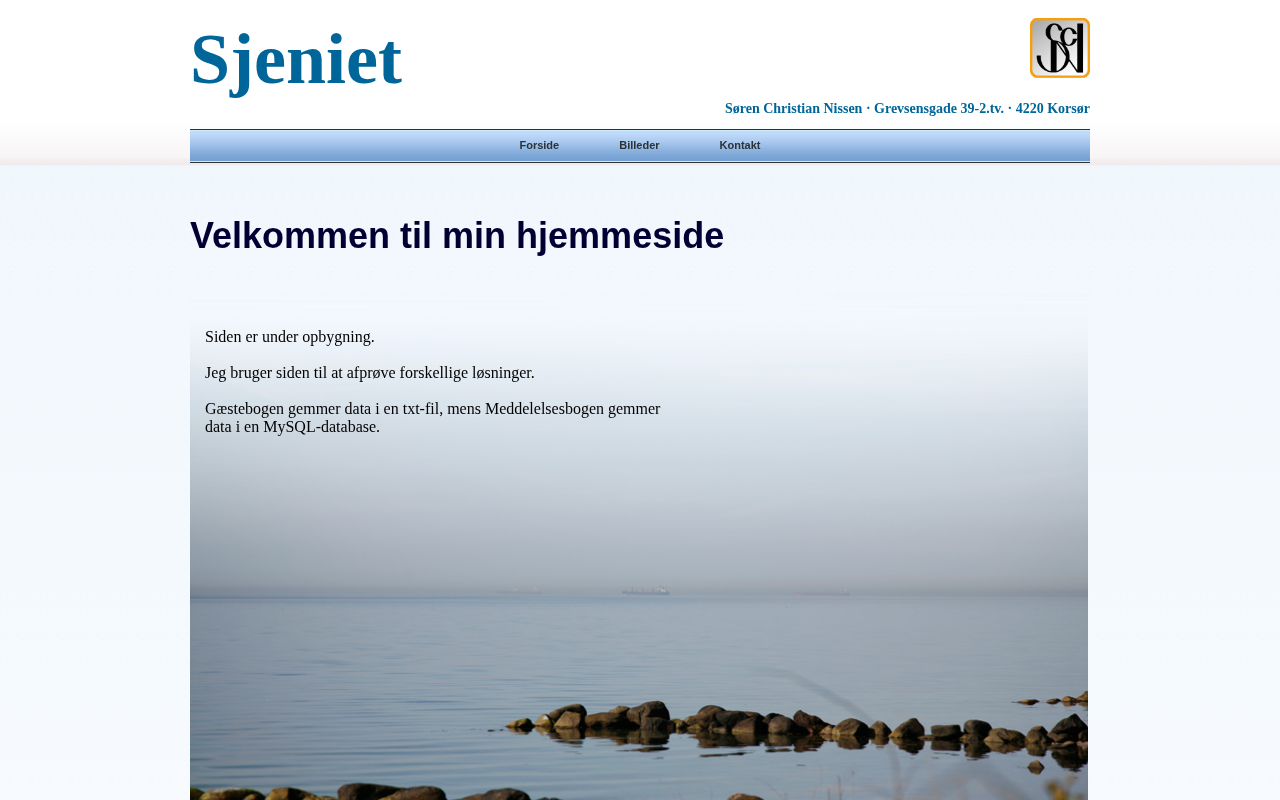Go to the Billeder page
The width and height of the screenshot is (1280, 800).
[639, 145]
